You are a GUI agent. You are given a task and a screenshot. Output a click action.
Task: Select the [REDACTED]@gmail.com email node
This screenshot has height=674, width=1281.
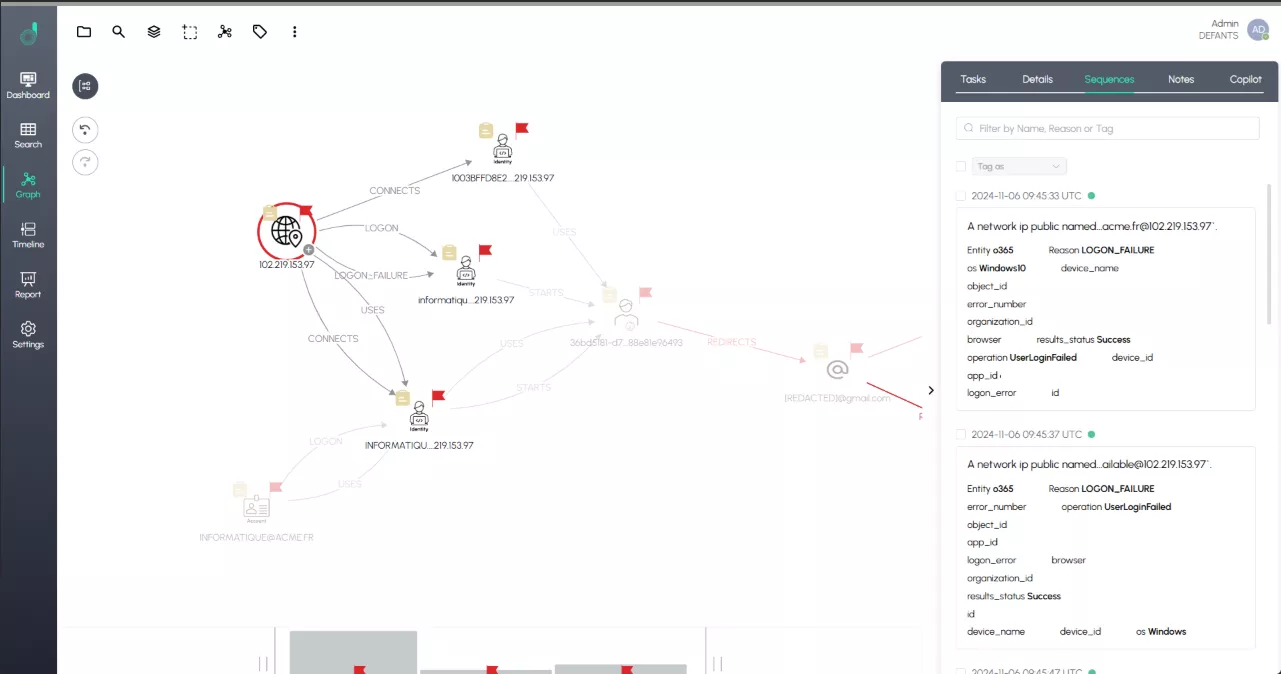pos(837,370)
